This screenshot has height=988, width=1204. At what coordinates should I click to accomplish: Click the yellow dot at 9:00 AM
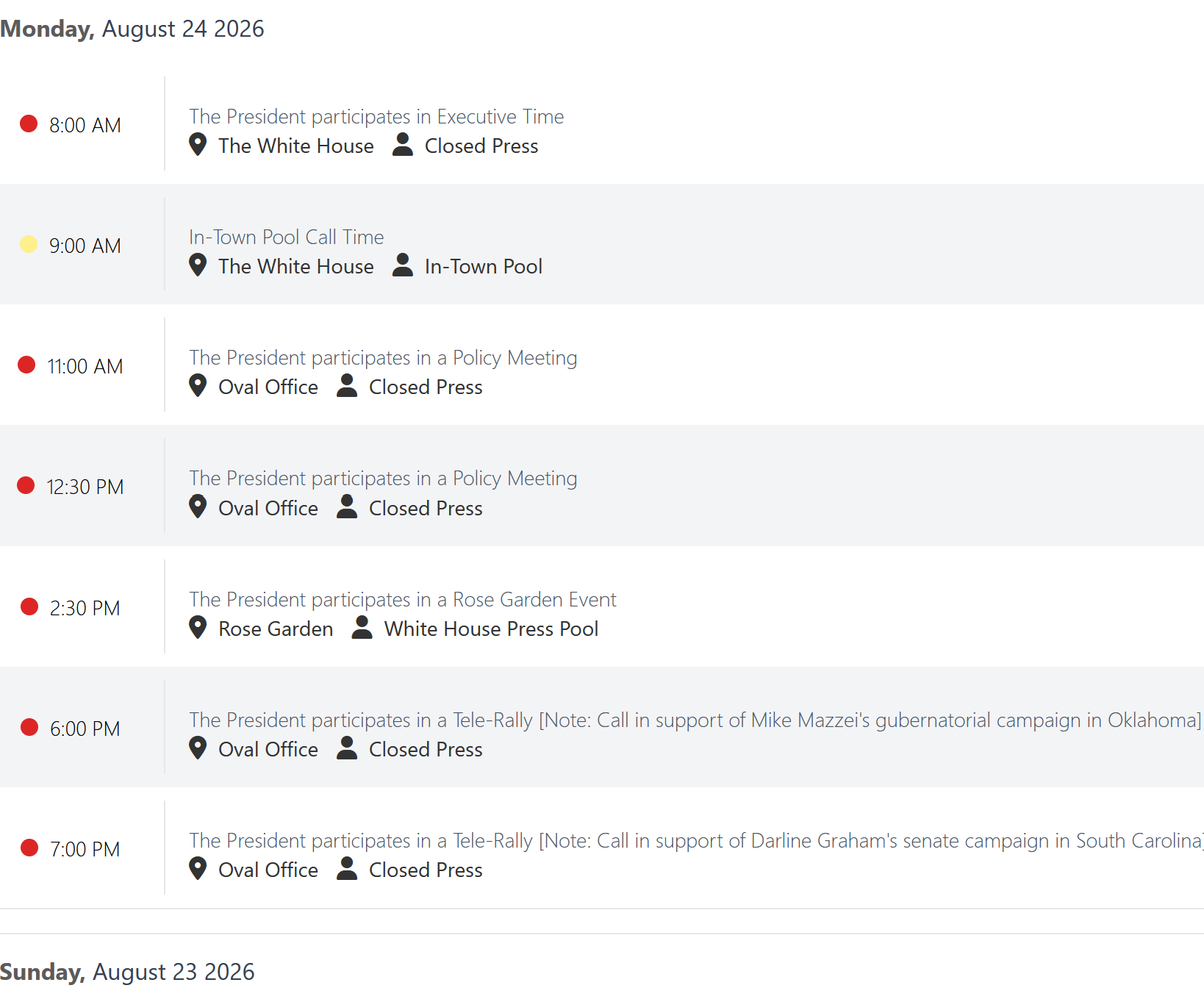29,244
